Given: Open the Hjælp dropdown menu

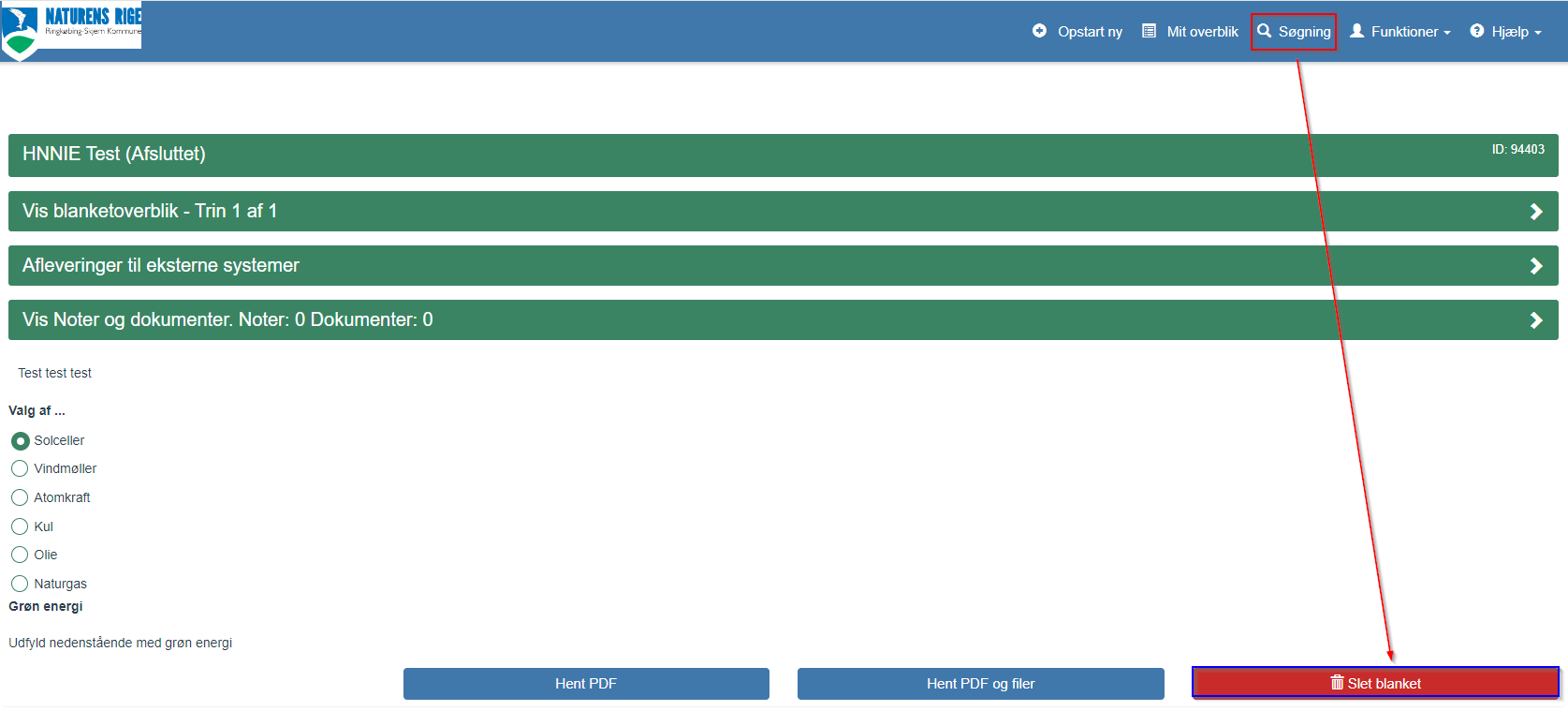Looking at the screenshot, I should click(1505, 32).
